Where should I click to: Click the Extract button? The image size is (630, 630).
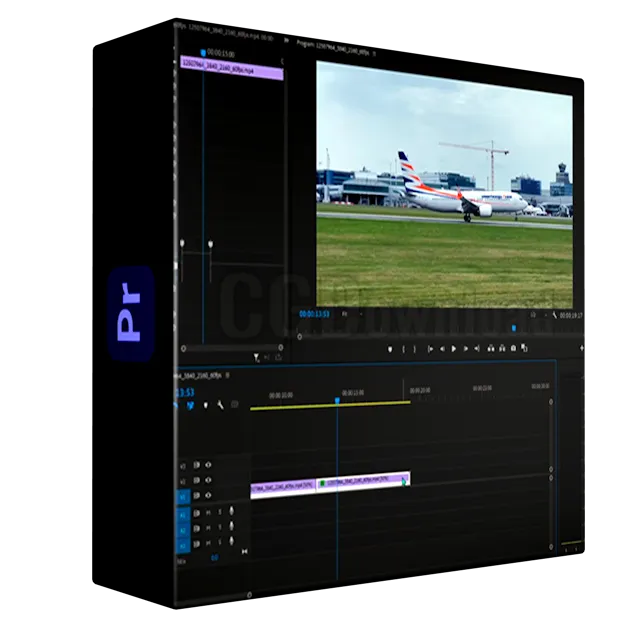502,348
